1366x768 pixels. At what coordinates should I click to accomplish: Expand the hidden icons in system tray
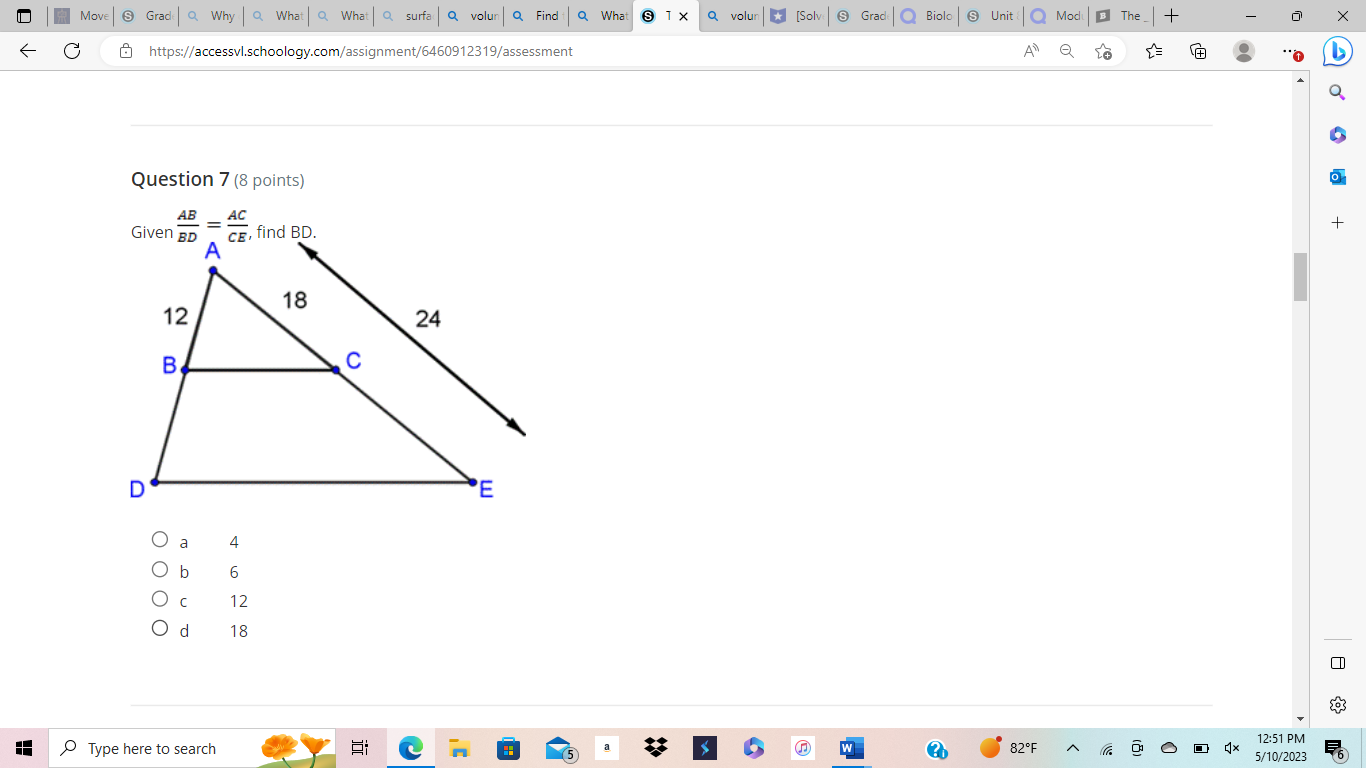click(x=1072, y=748)
